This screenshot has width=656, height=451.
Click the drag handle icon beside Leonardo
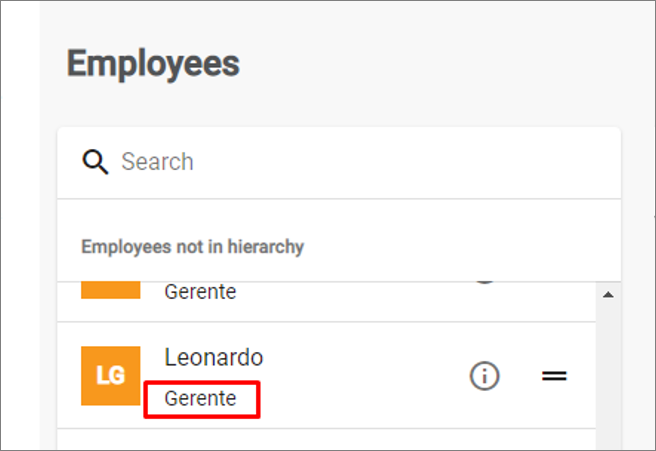pos(554,376)
